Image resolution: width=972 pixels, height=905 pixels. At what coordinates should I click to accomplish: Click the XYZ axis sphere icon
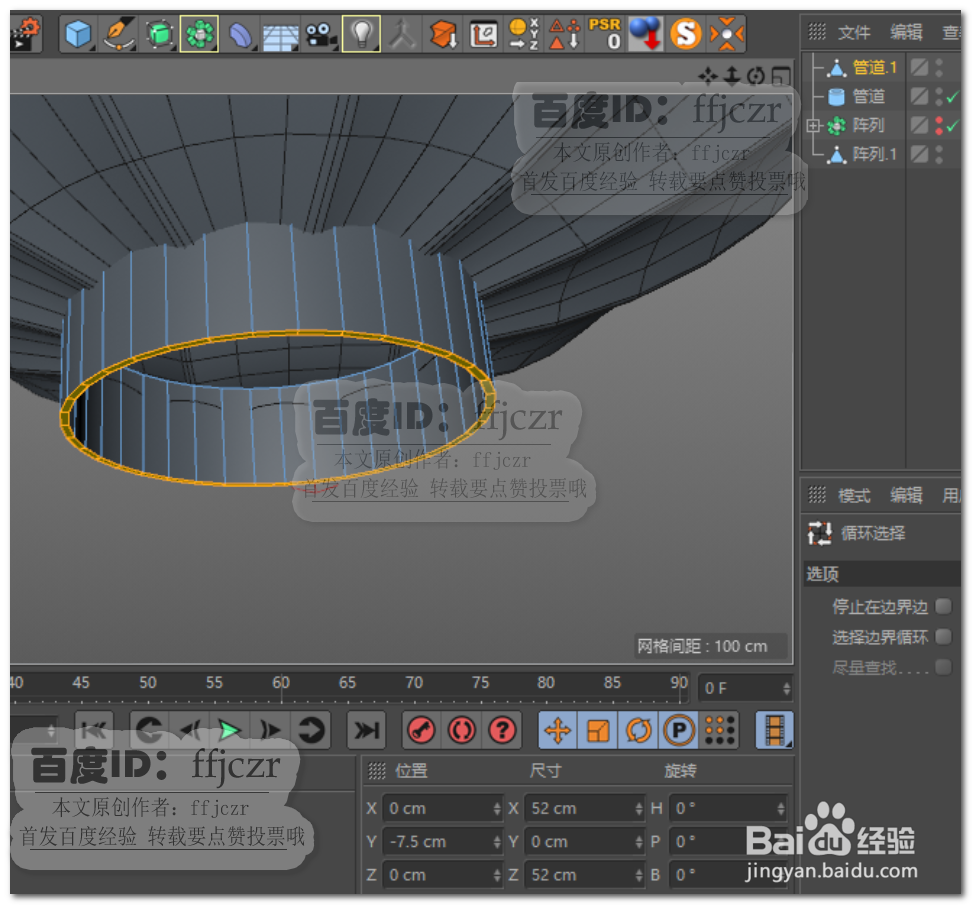click(524, 34)
